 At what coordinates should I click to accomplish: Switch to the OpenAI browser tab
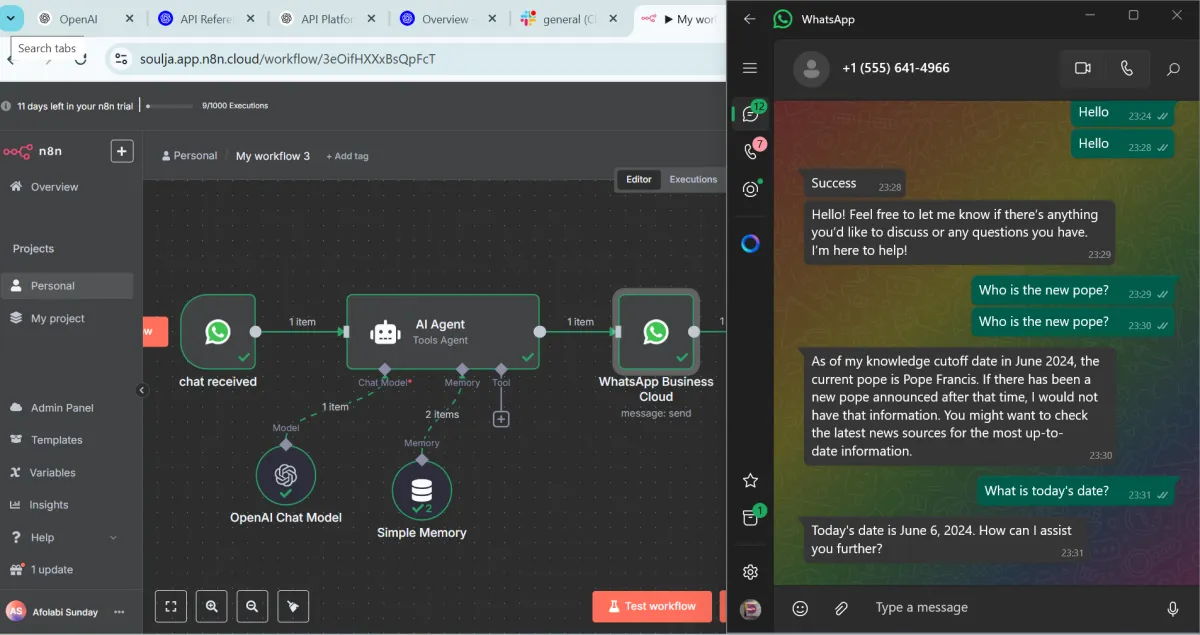coord(78,19)
